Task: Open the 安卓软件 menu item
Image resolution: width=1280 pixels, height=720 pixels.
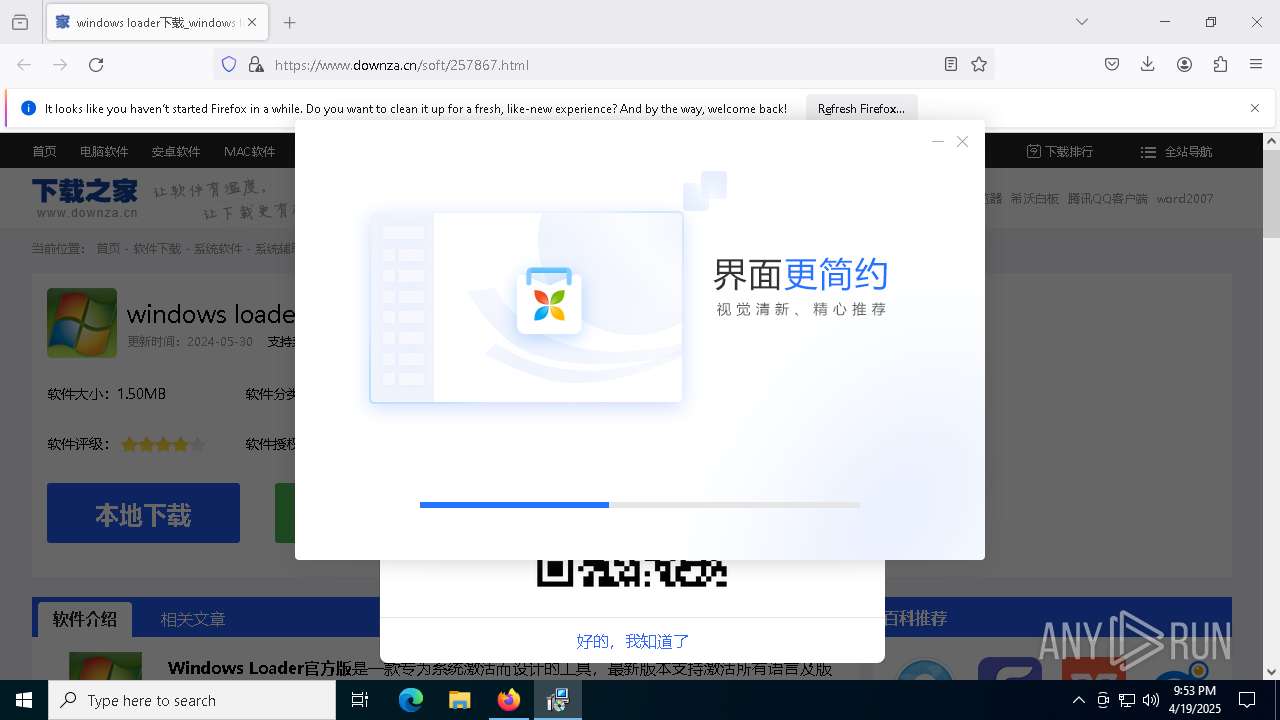Action: pos(176,152)
